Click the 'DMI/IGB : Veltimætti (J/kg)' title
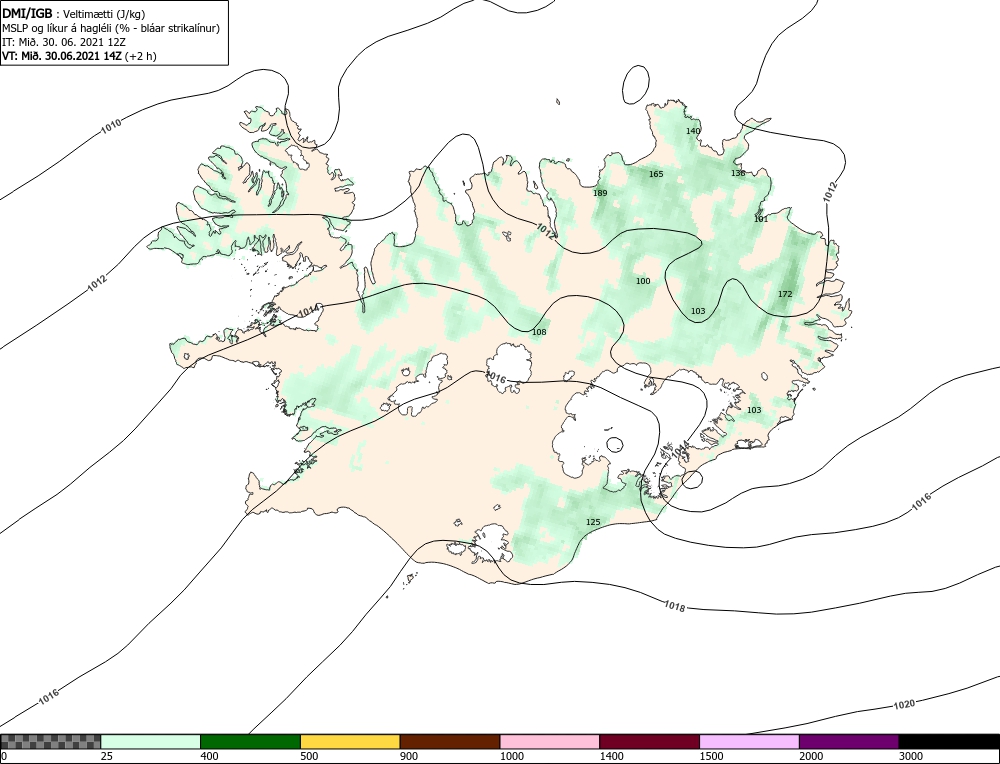Viewport: 1000px width, 764px height. point(73,13)
